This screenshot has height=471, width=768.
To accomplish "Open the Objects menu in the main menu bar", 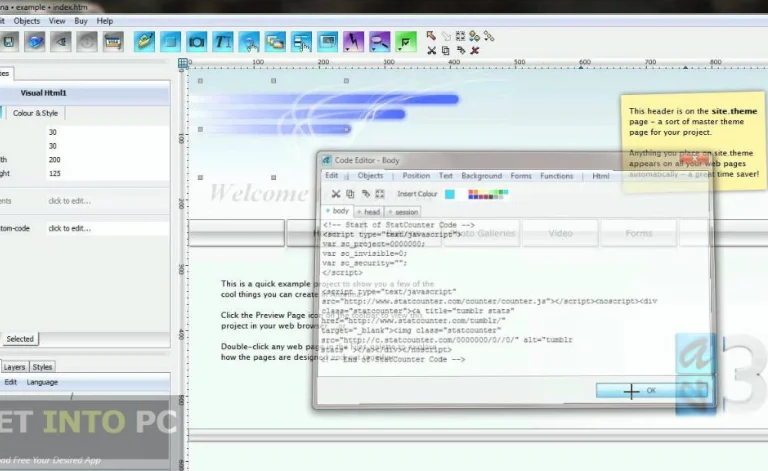I will 27,20.
